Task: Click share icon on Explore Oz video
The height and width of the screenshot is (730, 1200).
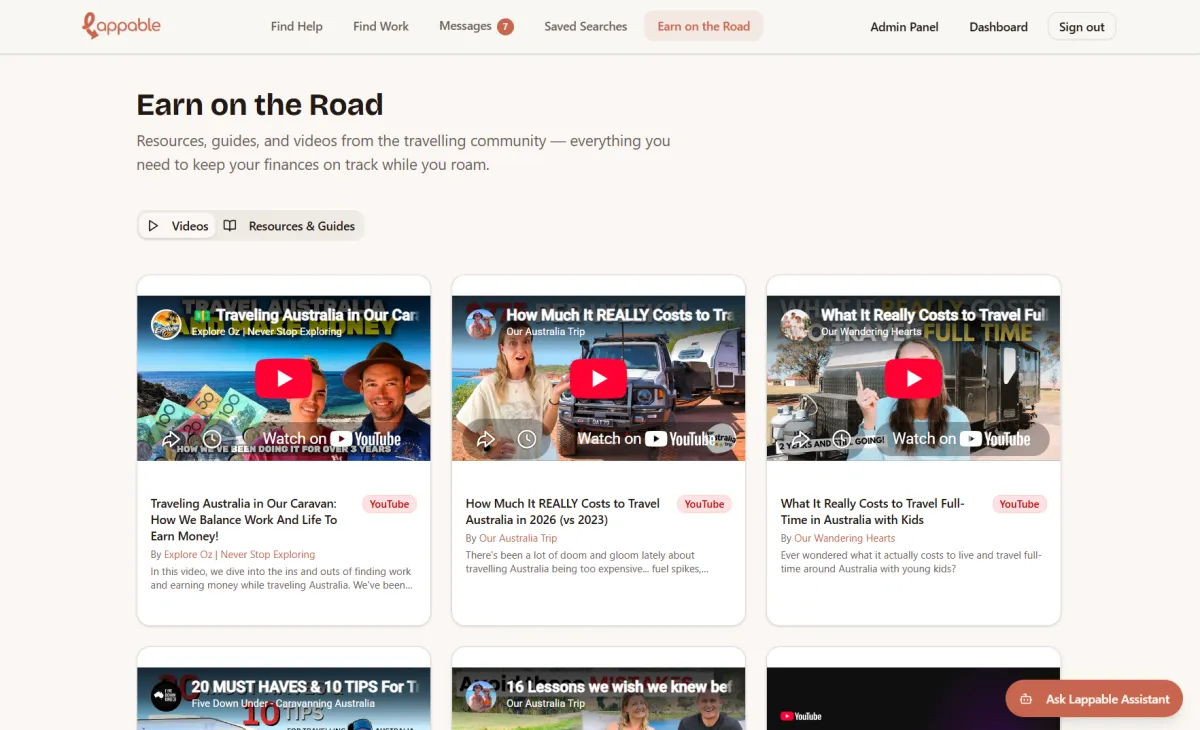Action: tap(171, 439)
